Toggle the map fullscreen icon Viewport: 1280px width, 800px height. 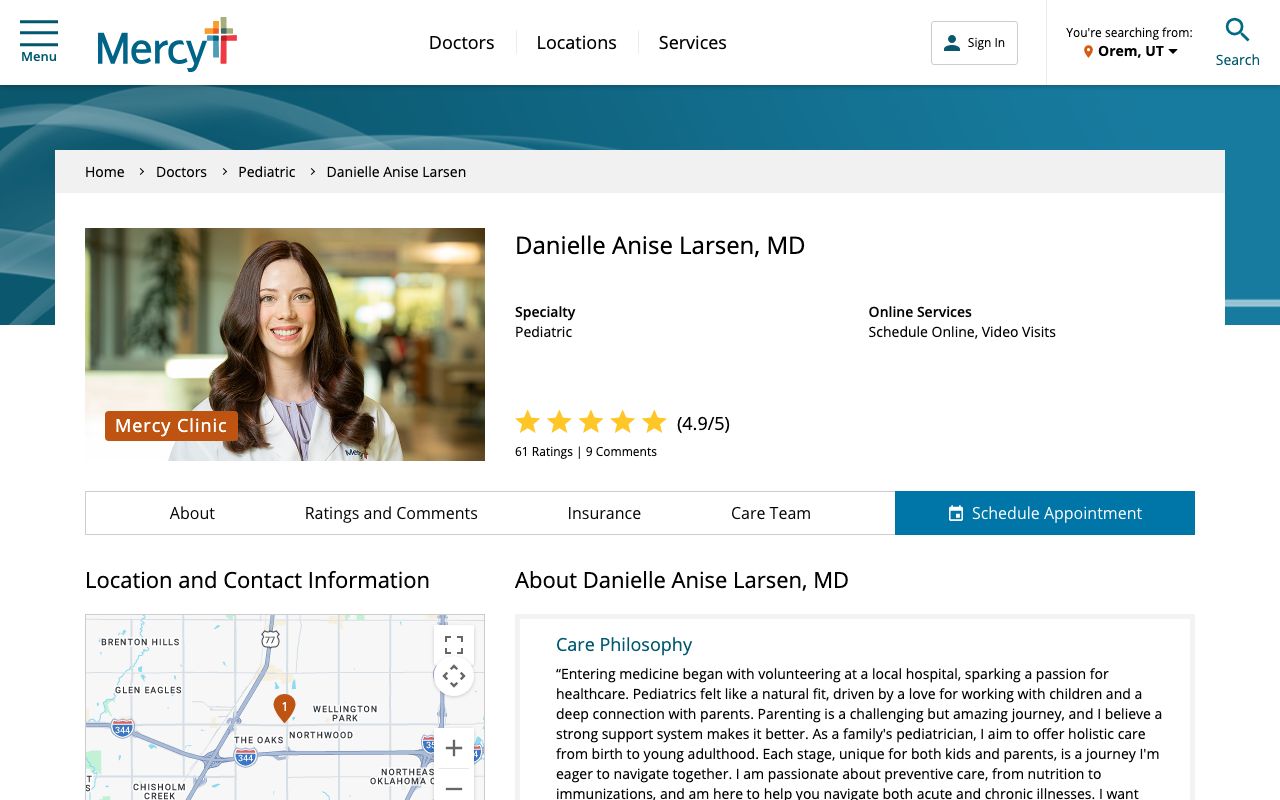pos(454,645)
